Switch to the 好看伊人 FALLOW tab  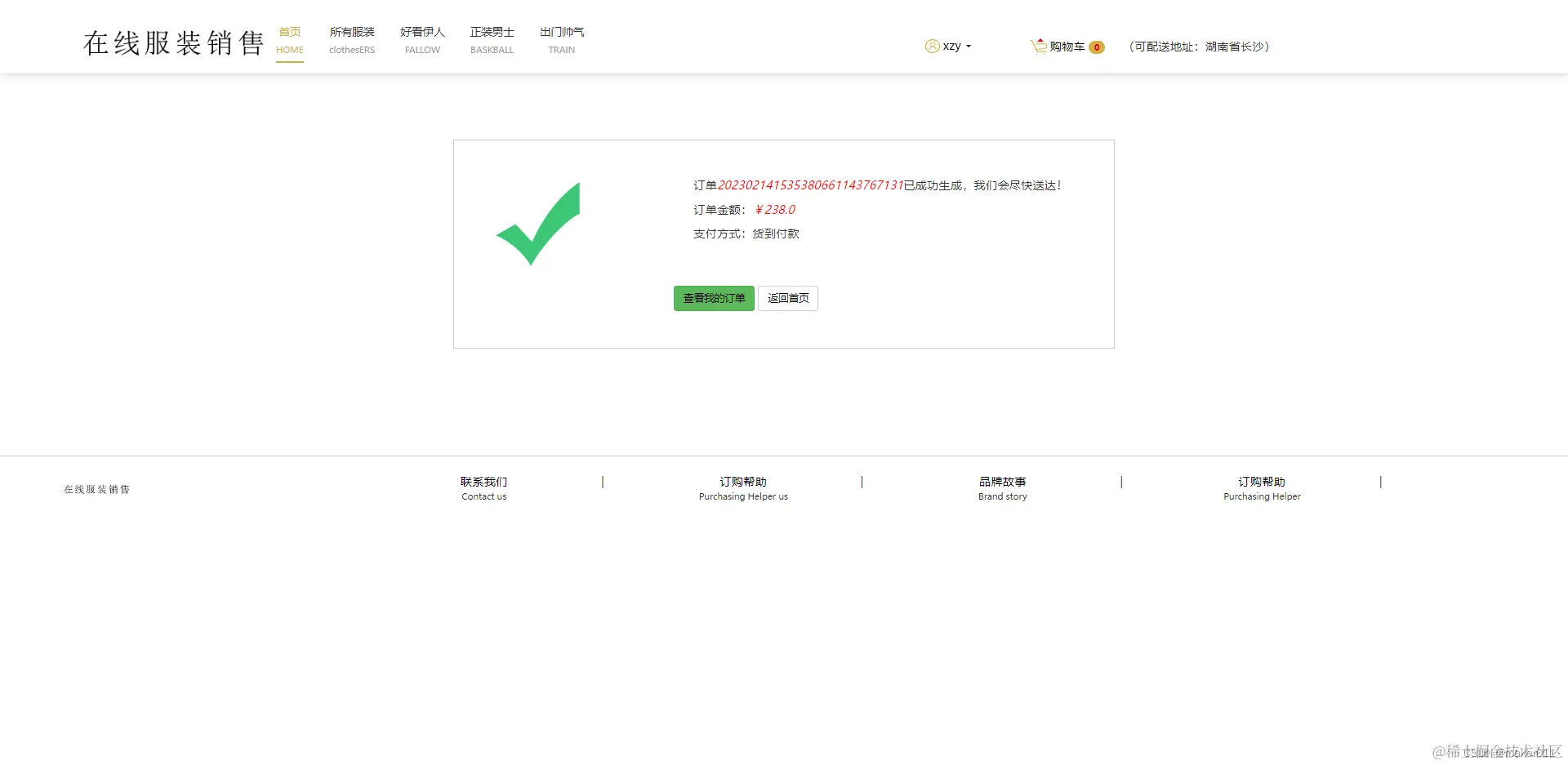coord(421,39)
